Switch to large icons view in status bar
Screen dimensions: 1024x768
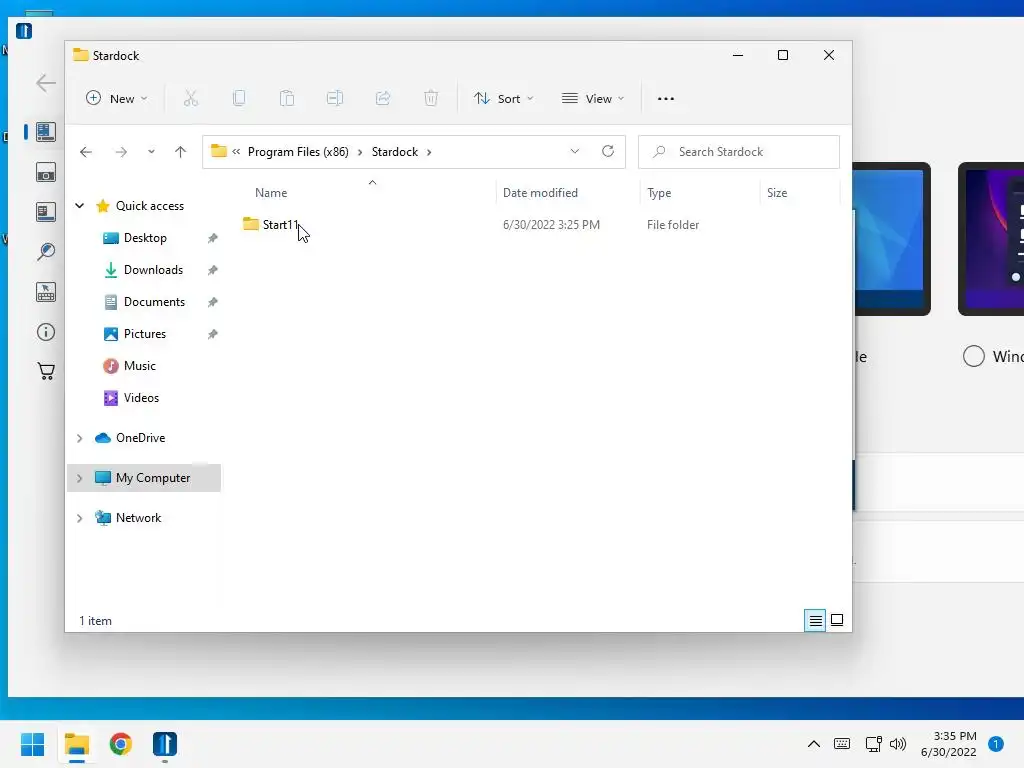tap(837, 620)
